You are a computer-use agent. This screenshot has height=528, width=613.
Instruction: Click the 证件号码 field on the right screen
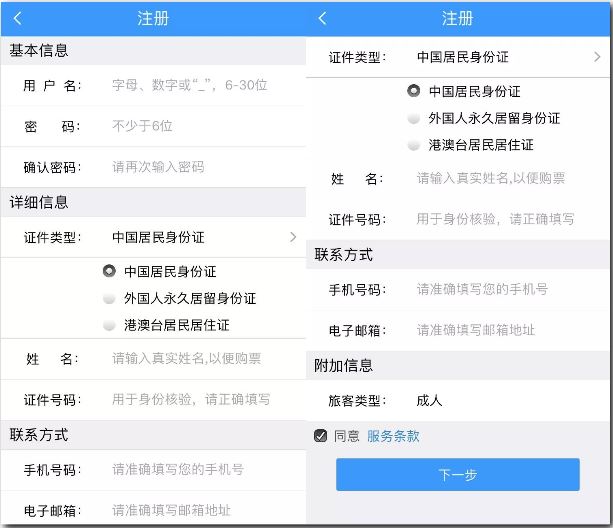coord(495,219)
